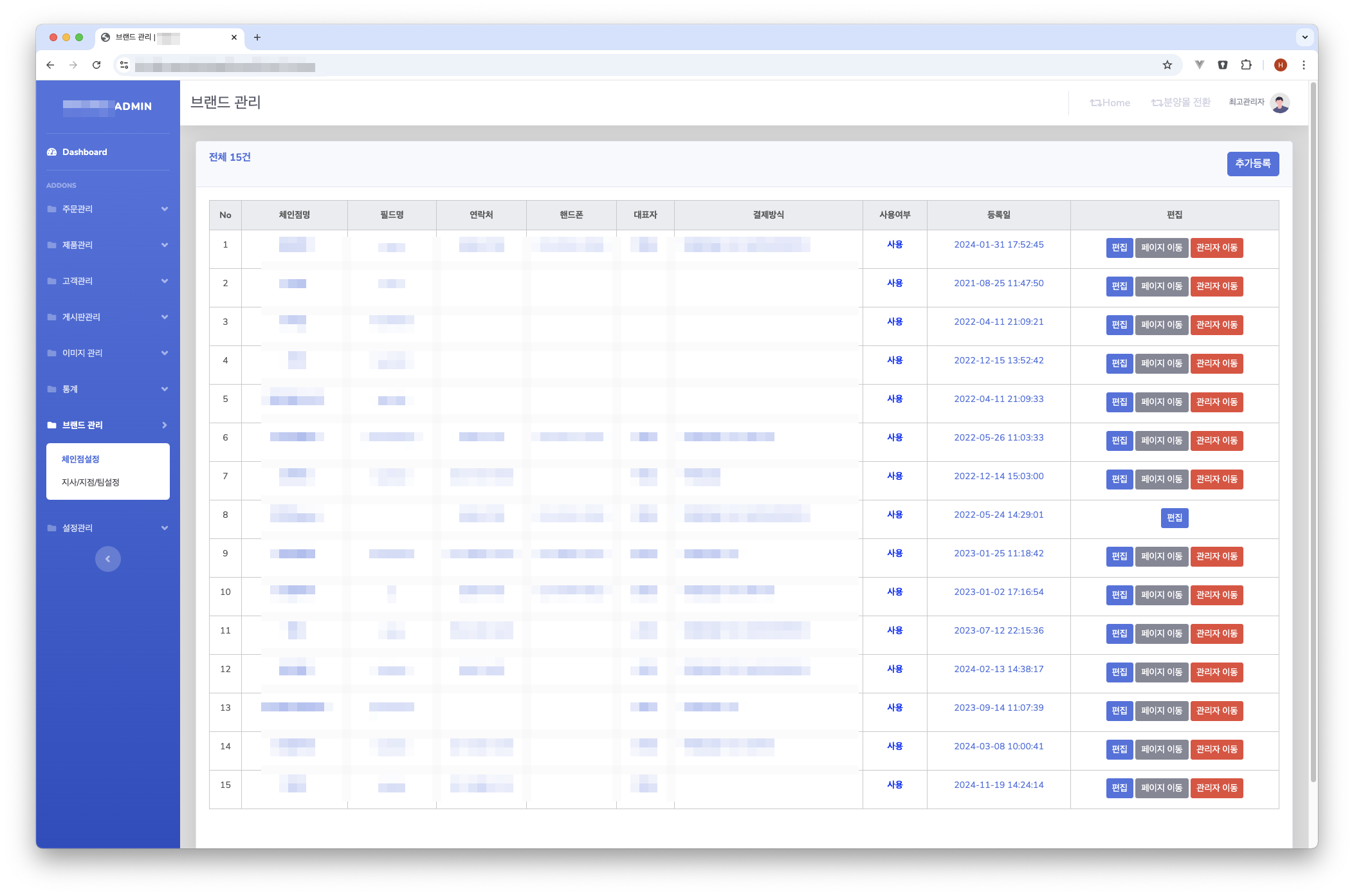Click 페이지 이동 button for row 13
Image resolution: width=1354 pixels, height=896 pixels.
[x=1161, y=711]
